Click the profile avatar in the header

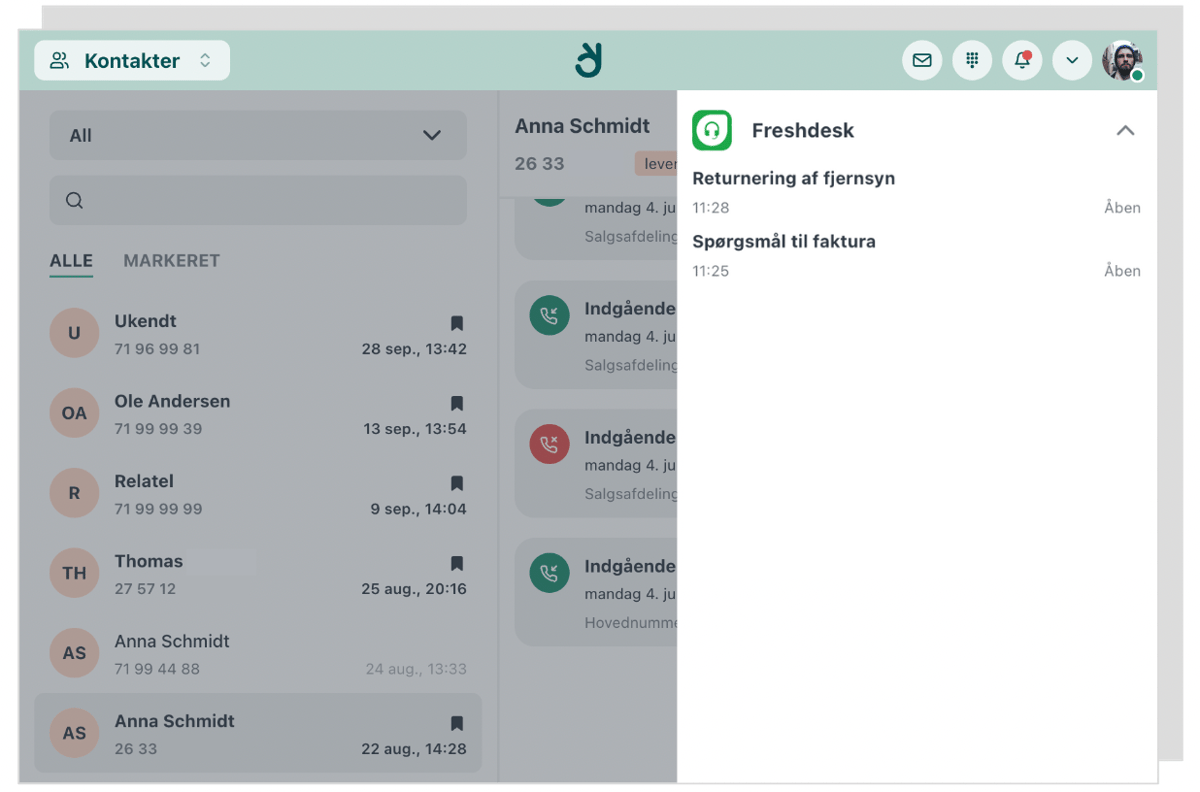[1122, 60]
